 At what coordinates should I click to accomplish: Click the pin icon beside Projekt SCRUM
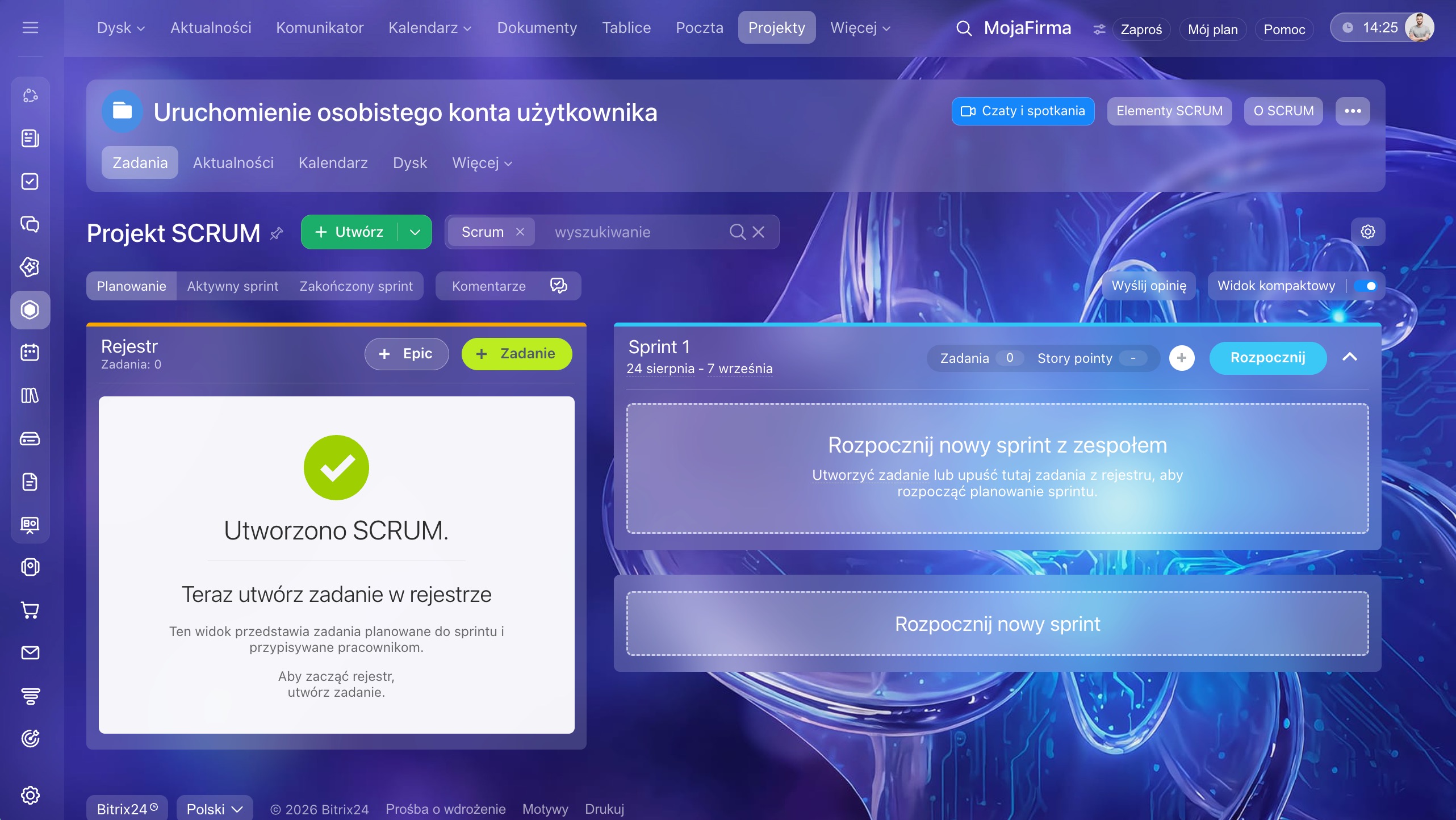(x=277, y=233)
